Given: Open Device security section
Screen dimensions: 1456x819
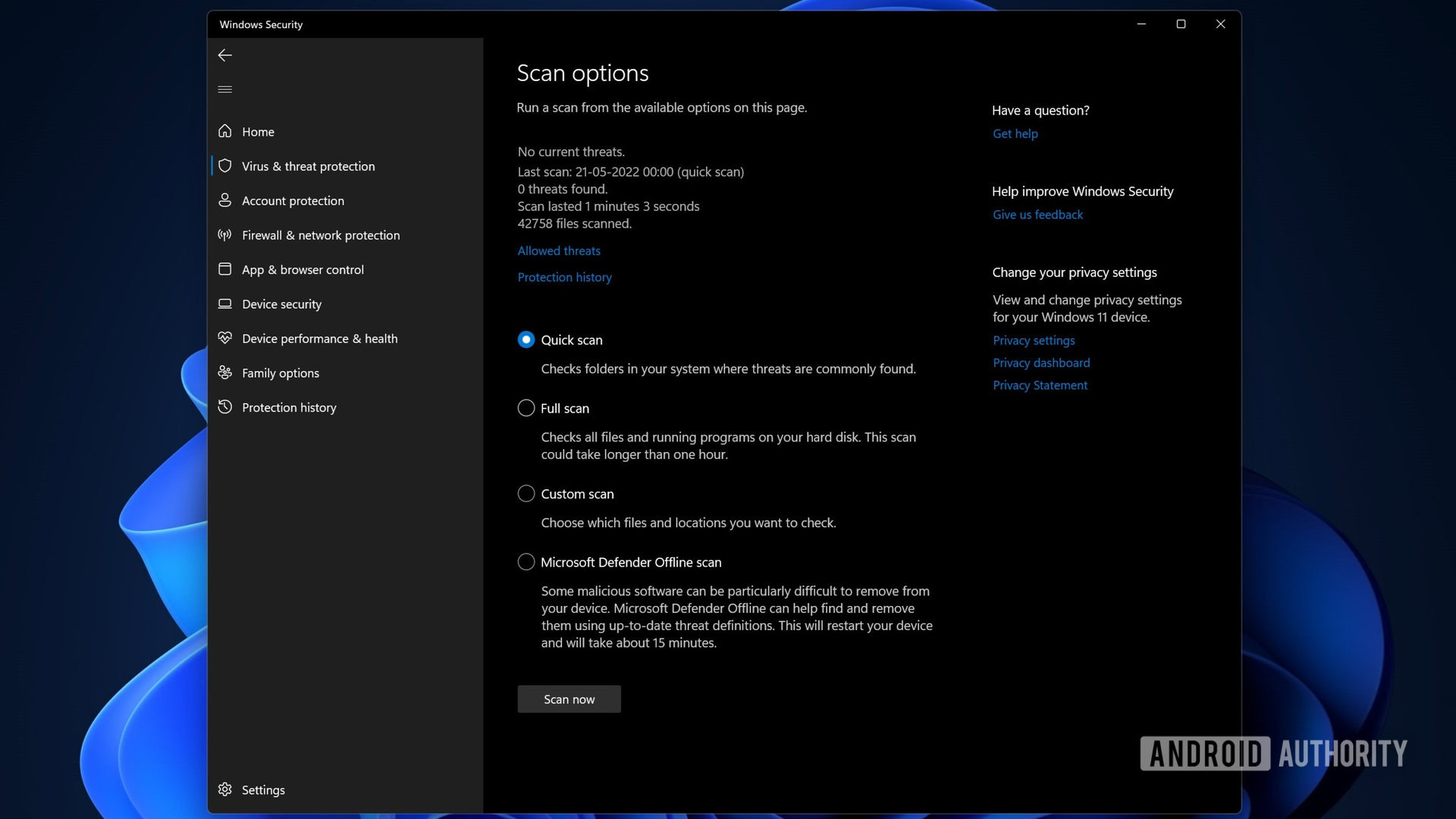Looking at the screenshot, I should coord(281,304).
